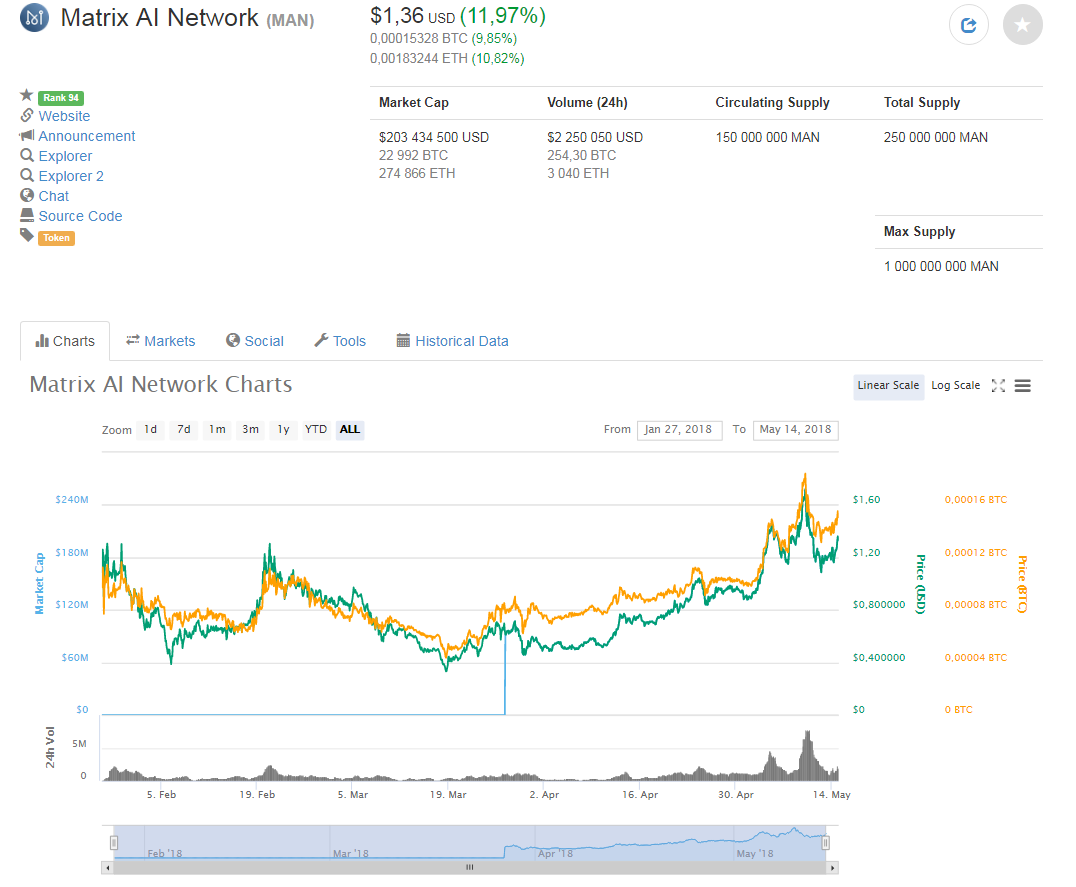This screenshot has width=1076, height=887.
Task: Click the right handle of the range navigator
Action: point(826,842)
